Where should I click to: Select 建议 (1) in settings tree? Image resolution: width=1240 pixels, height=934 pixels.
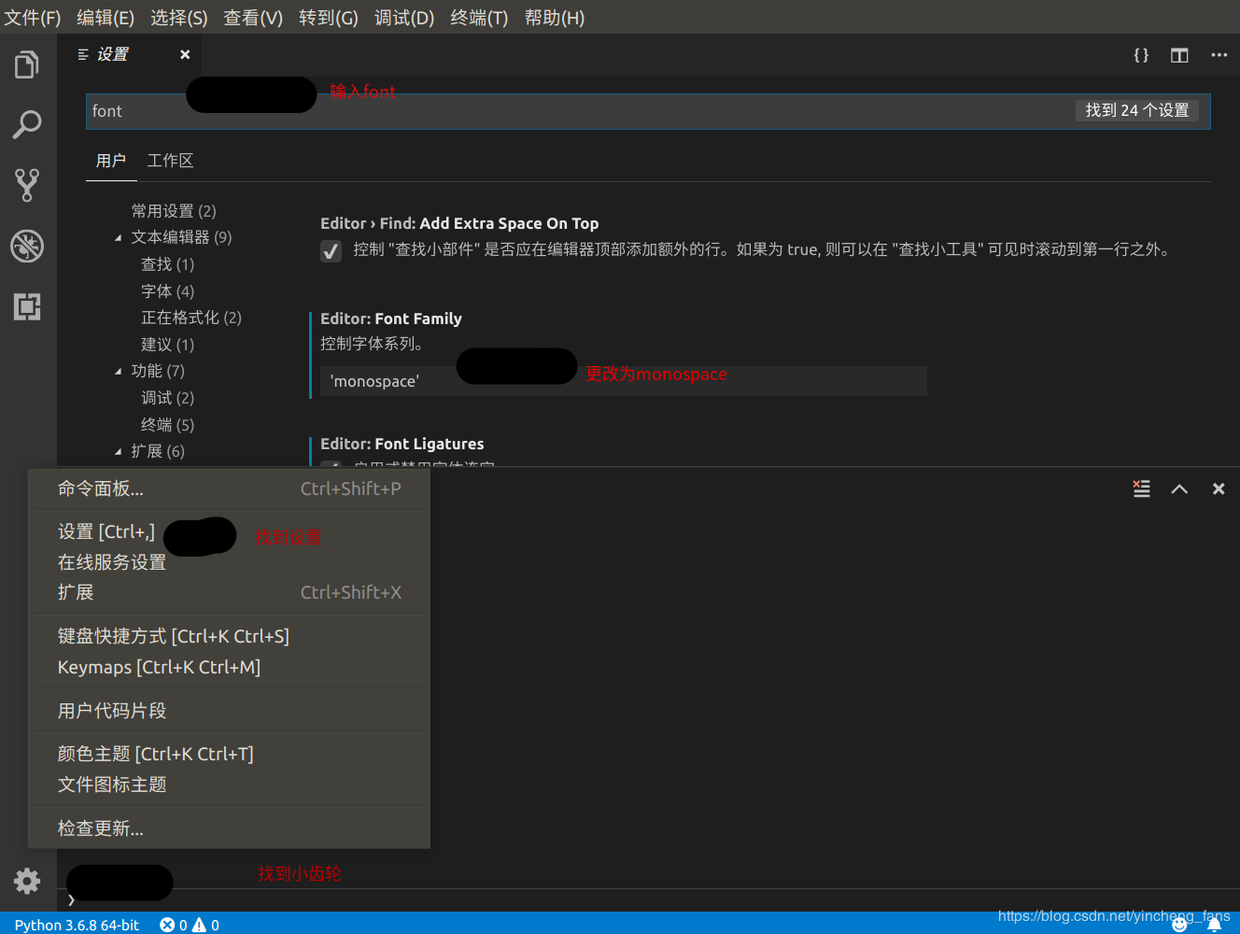(167, 345)
